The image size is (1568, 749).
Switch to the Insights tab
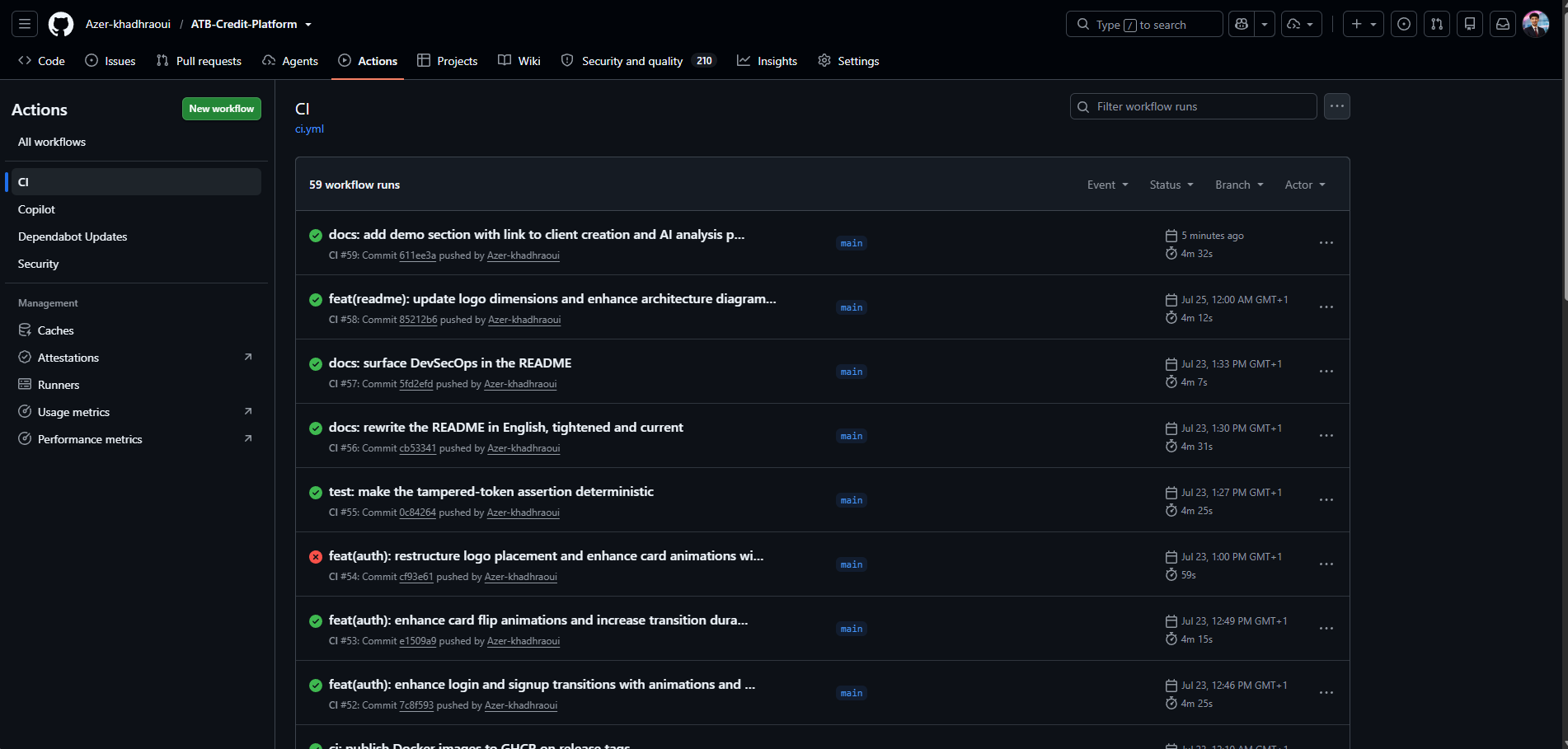pos(767,61)
